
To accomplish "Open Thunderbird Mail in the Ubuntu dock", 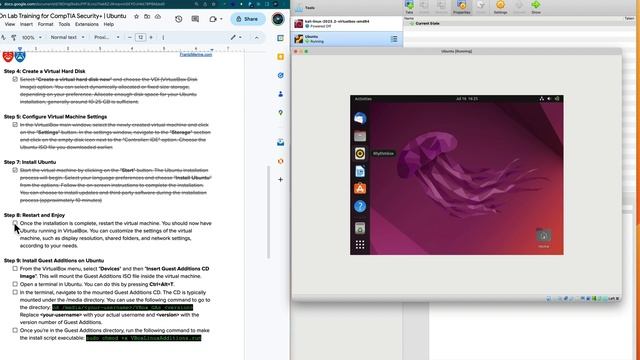I will click(x=360, y=118).
